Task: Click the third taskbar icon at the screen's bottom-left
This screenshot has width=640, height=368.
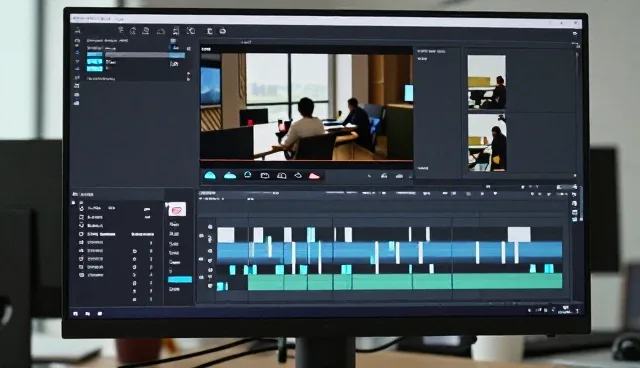Action: pyautogui.click(x=100, y=314)
